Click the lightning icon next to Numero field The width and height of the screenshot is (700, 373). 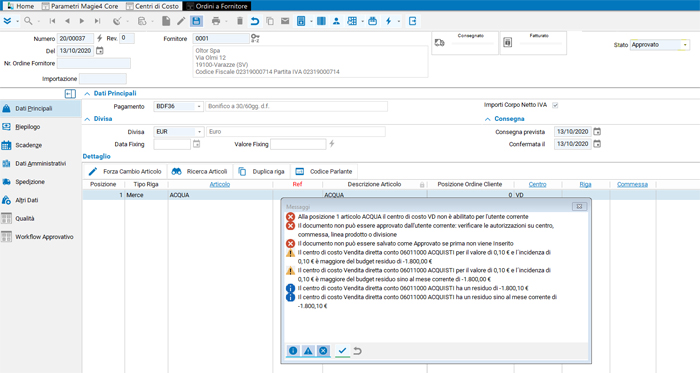(100, 38)
